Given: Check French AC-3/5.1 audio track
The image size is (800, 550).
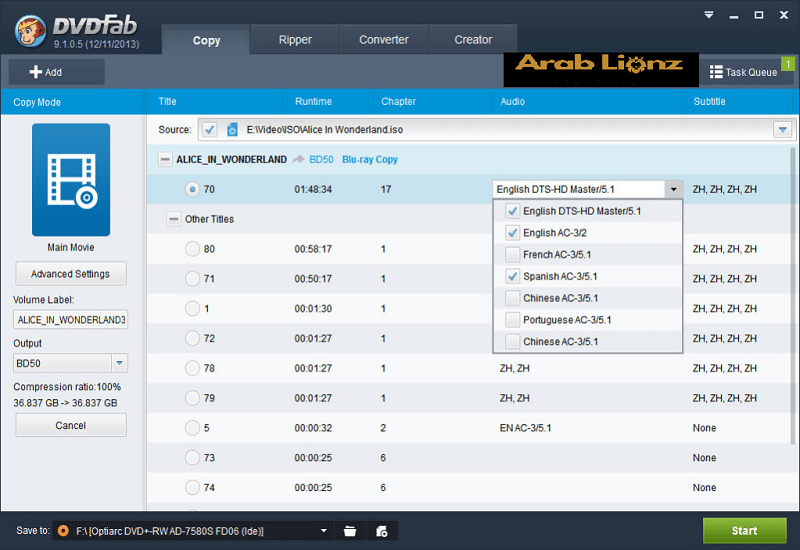Looking at the screenshot, I should 512,254.
